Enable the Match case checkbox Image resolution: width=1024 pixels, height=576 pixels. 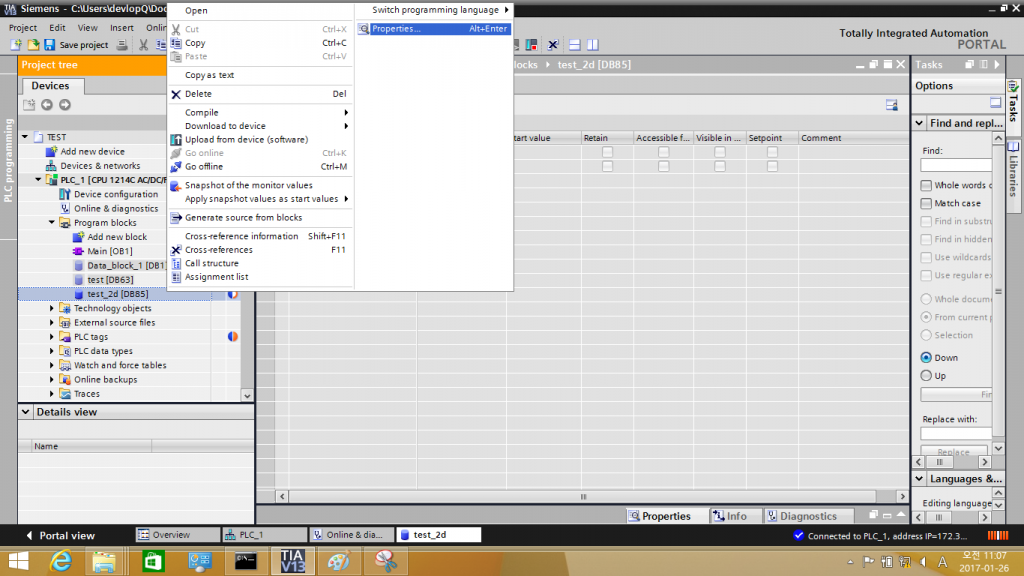point(926,204)
